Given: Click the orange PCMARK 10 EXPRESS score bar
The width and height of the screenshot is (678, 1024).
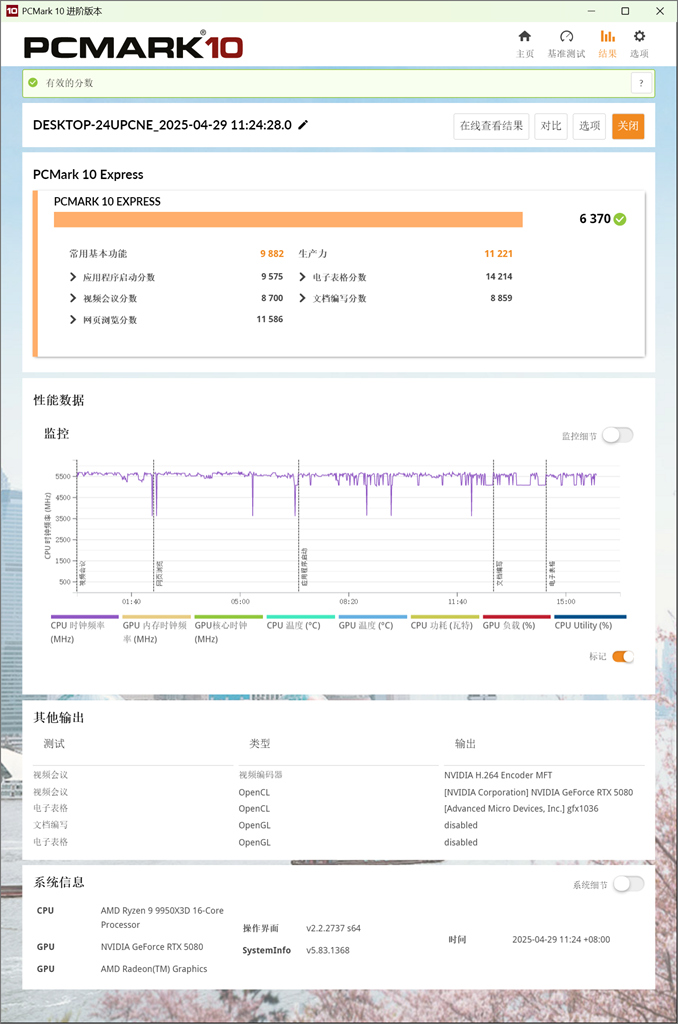Looking at the screenshot, I should 288,219.
